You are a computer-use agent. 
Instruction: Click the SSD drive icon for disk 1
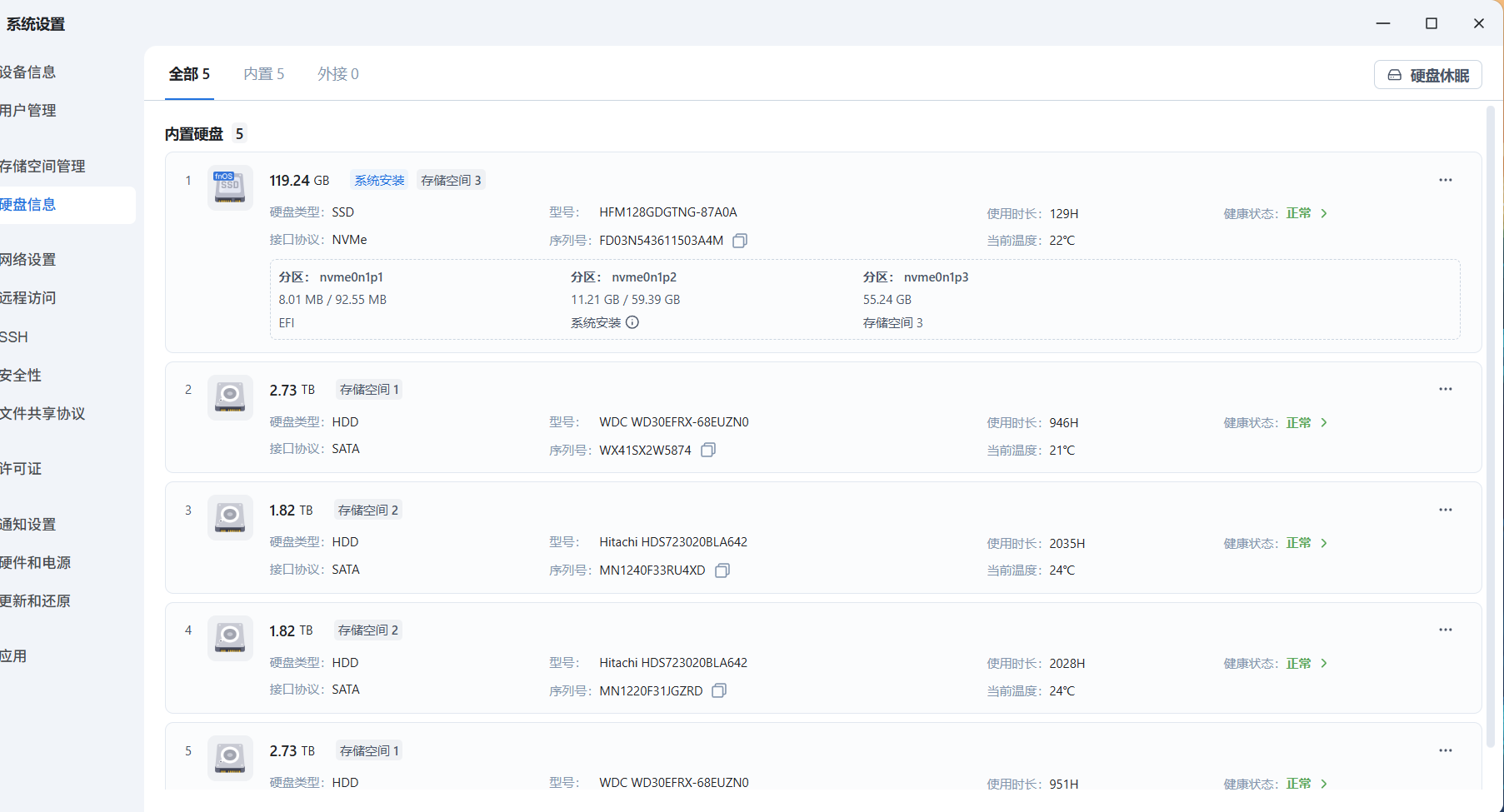pos(230,187)
